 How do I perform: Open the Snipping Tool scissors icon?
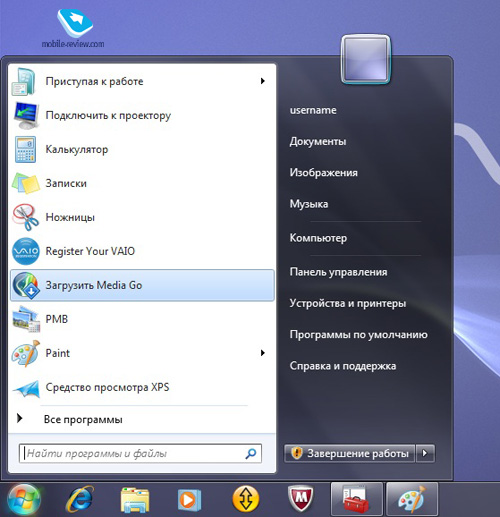pos(25,217)
